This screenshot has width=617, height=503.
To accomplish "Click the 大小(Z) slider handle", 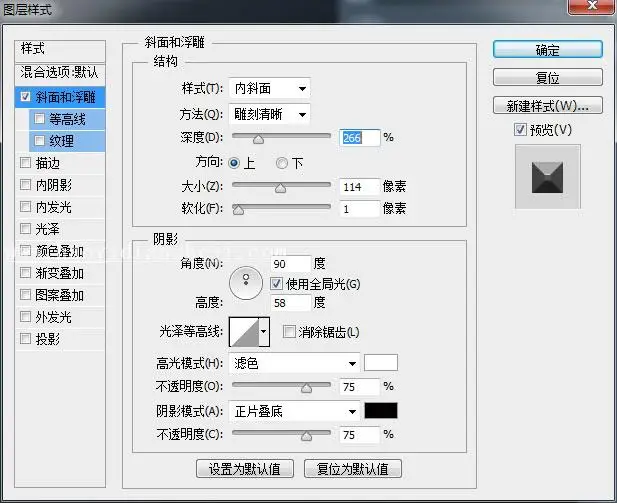I will (281, 188).
